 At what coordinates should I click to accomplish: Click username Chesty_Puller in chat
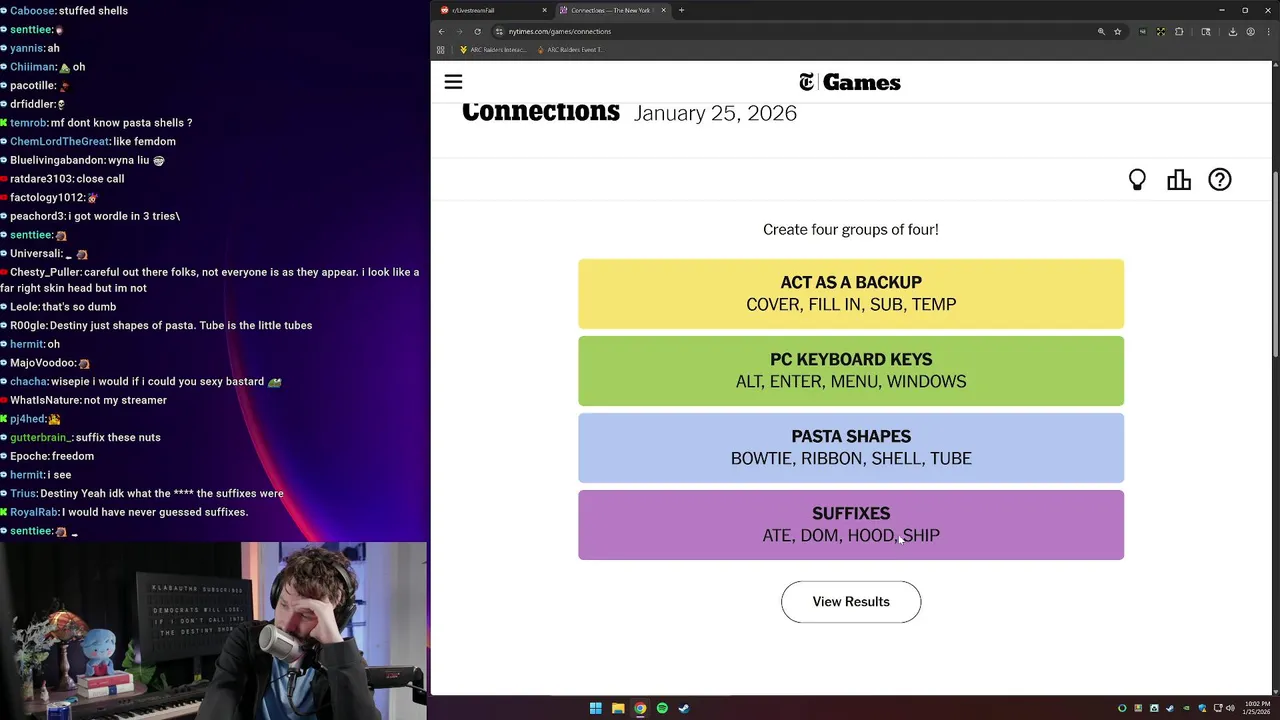pos(45,272)
